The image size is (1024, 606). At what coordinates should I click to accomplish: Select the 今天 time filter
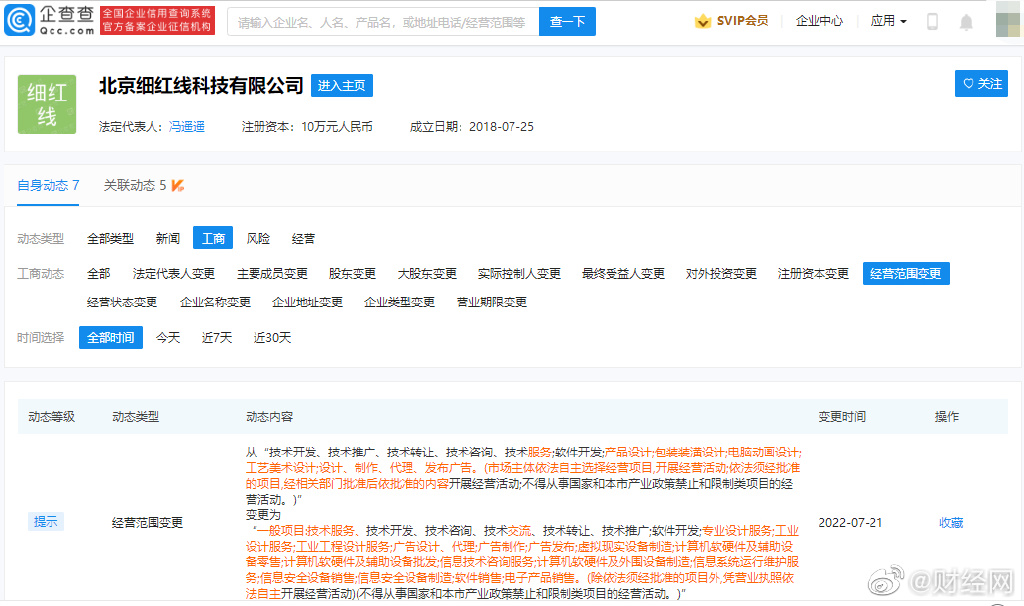(x=167, y=337)
